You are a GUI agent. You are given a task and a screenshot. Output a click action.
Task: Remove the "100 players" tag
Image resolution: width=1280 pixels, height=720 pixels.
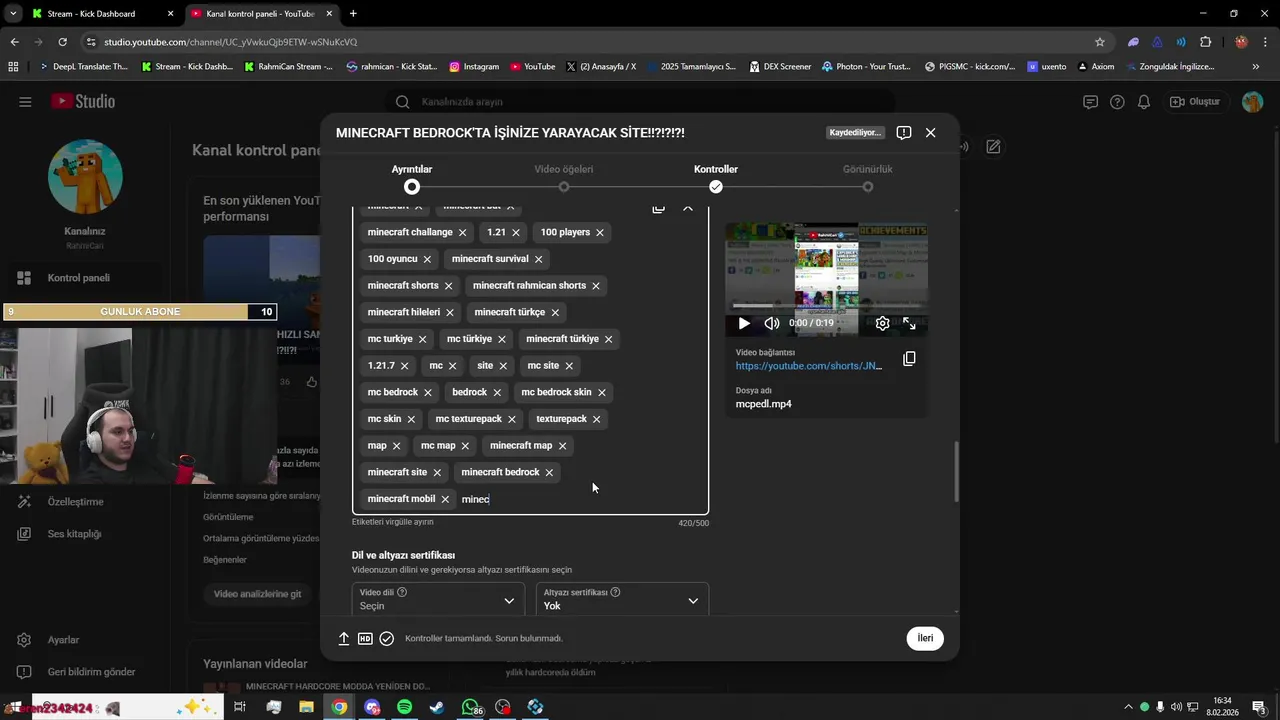(600, 233)
